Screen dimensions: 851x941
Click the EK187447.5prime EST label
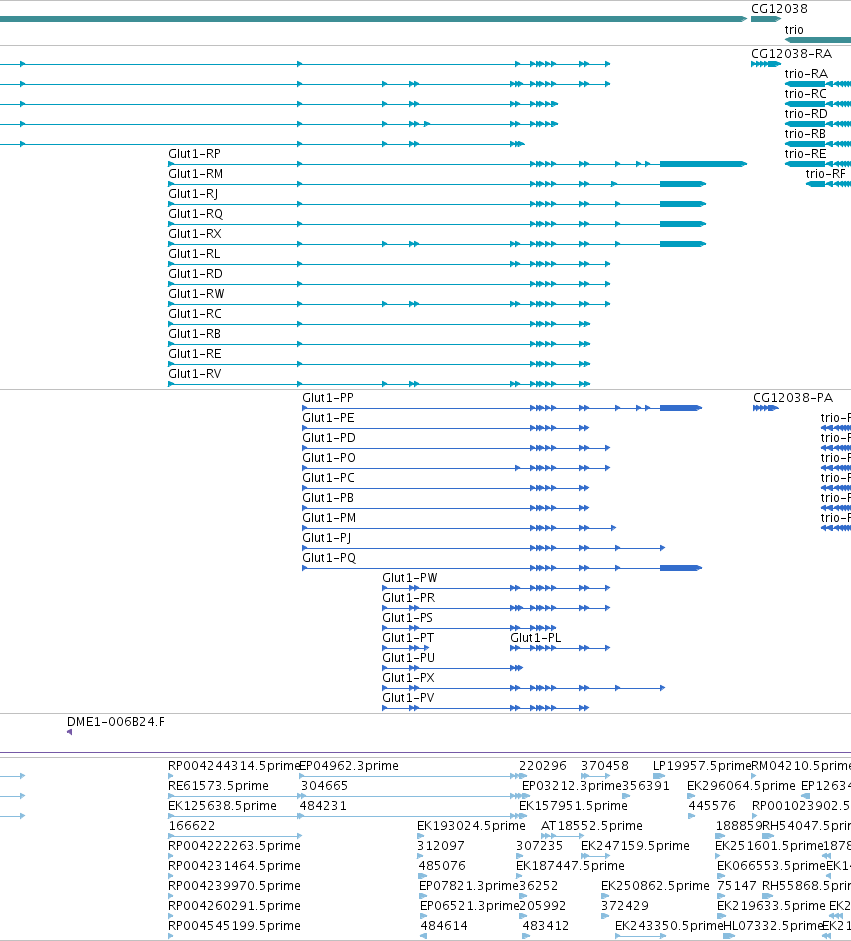point(570,865)
